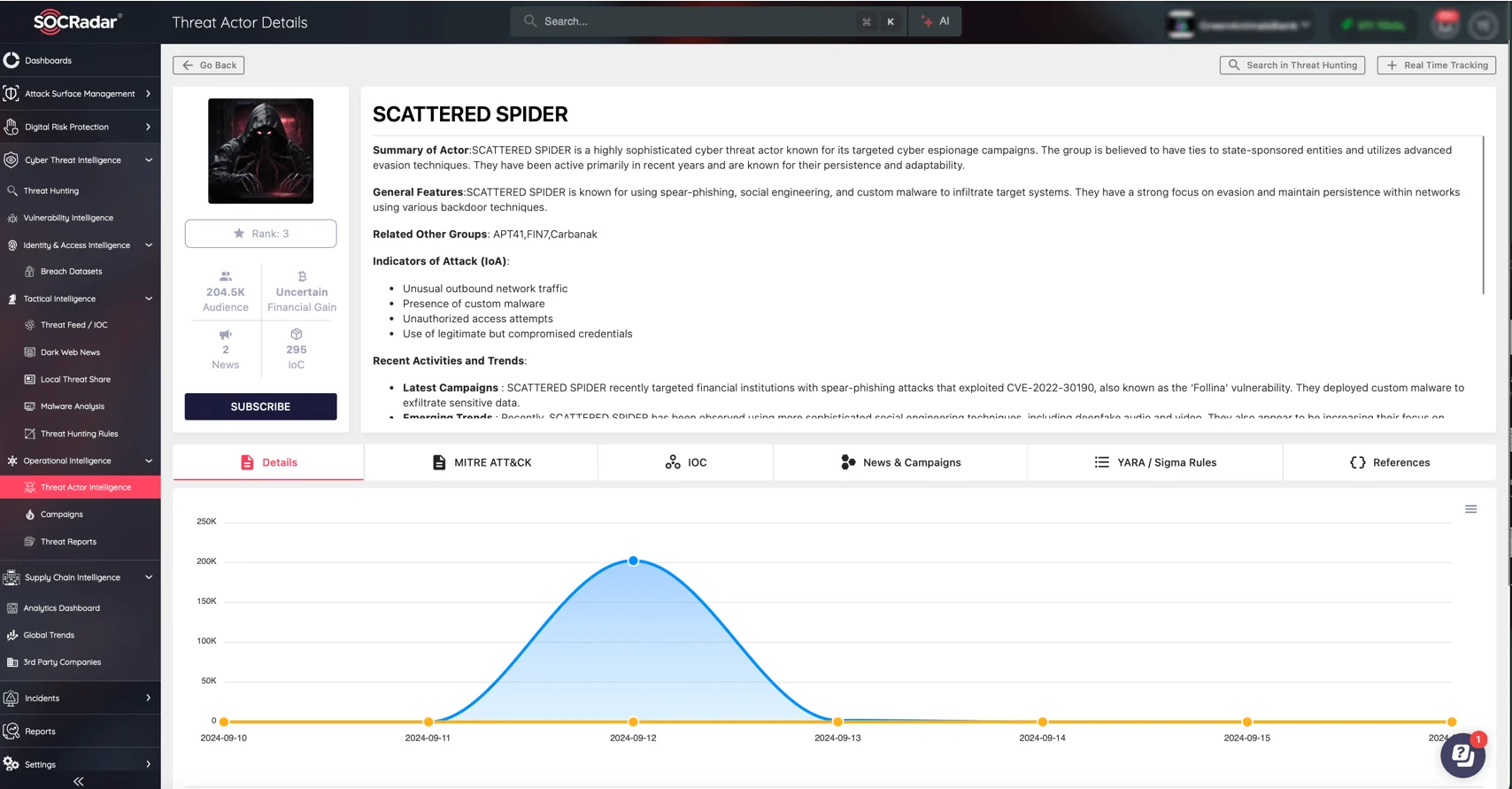Open the News & Campaigns tab

pyautogui.click(x=900, y=462)
